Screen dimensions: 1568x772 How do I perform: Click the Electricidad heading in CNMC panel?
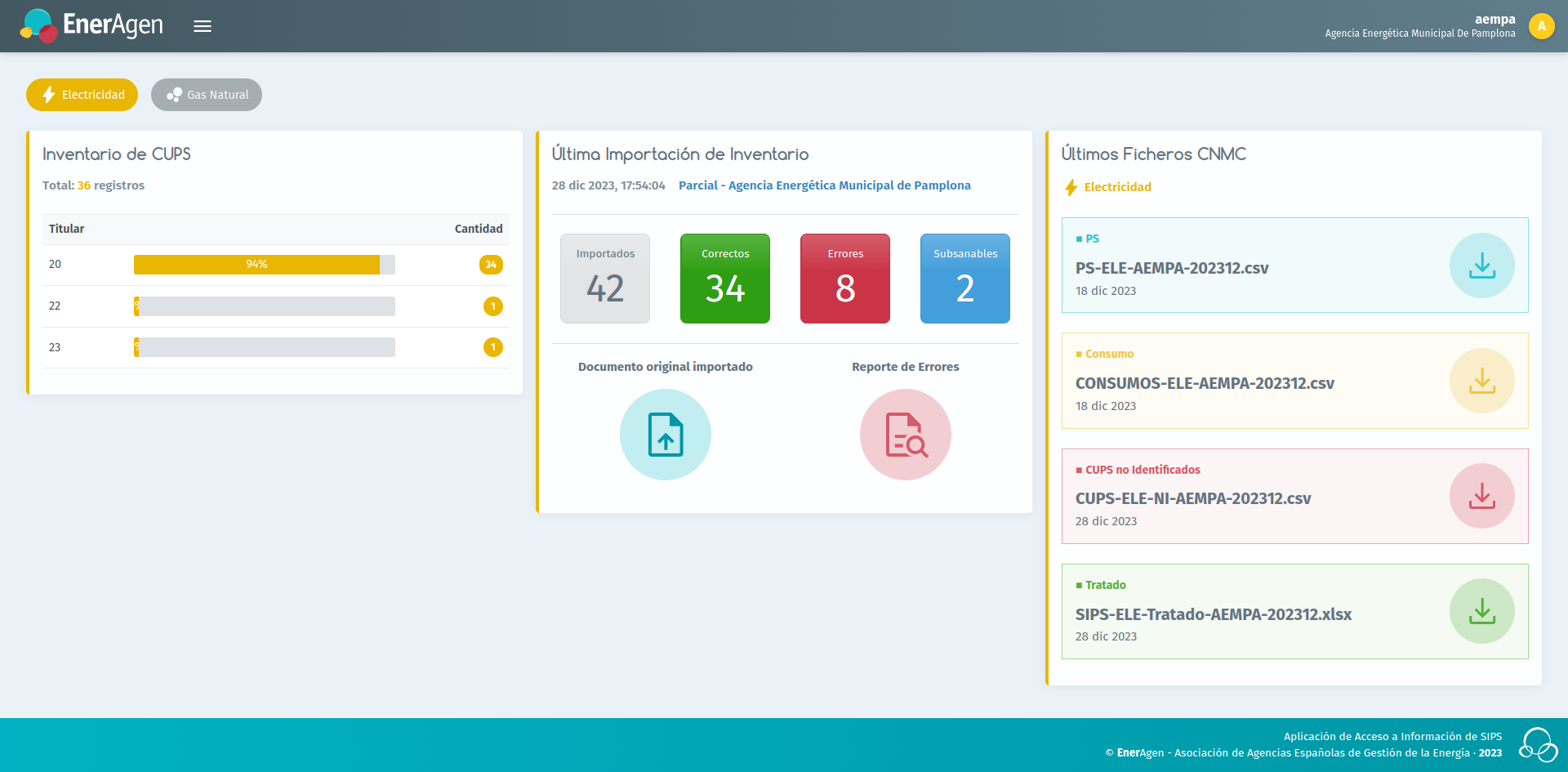click(1108, 187)
